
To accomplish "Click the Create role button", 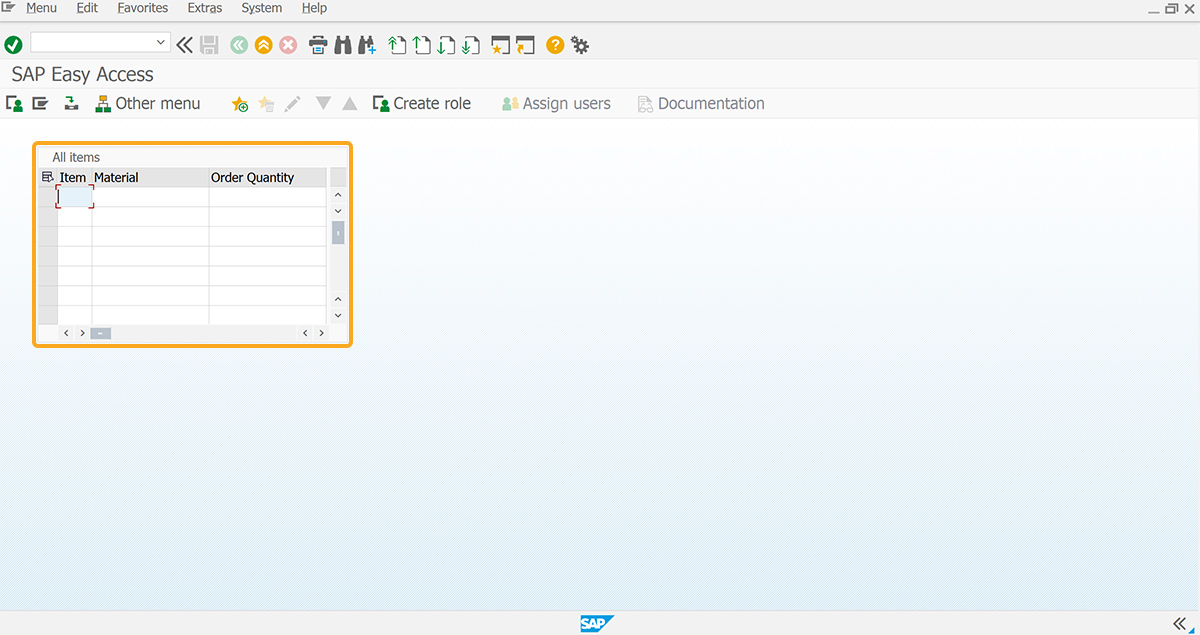I will pos(421,103).
